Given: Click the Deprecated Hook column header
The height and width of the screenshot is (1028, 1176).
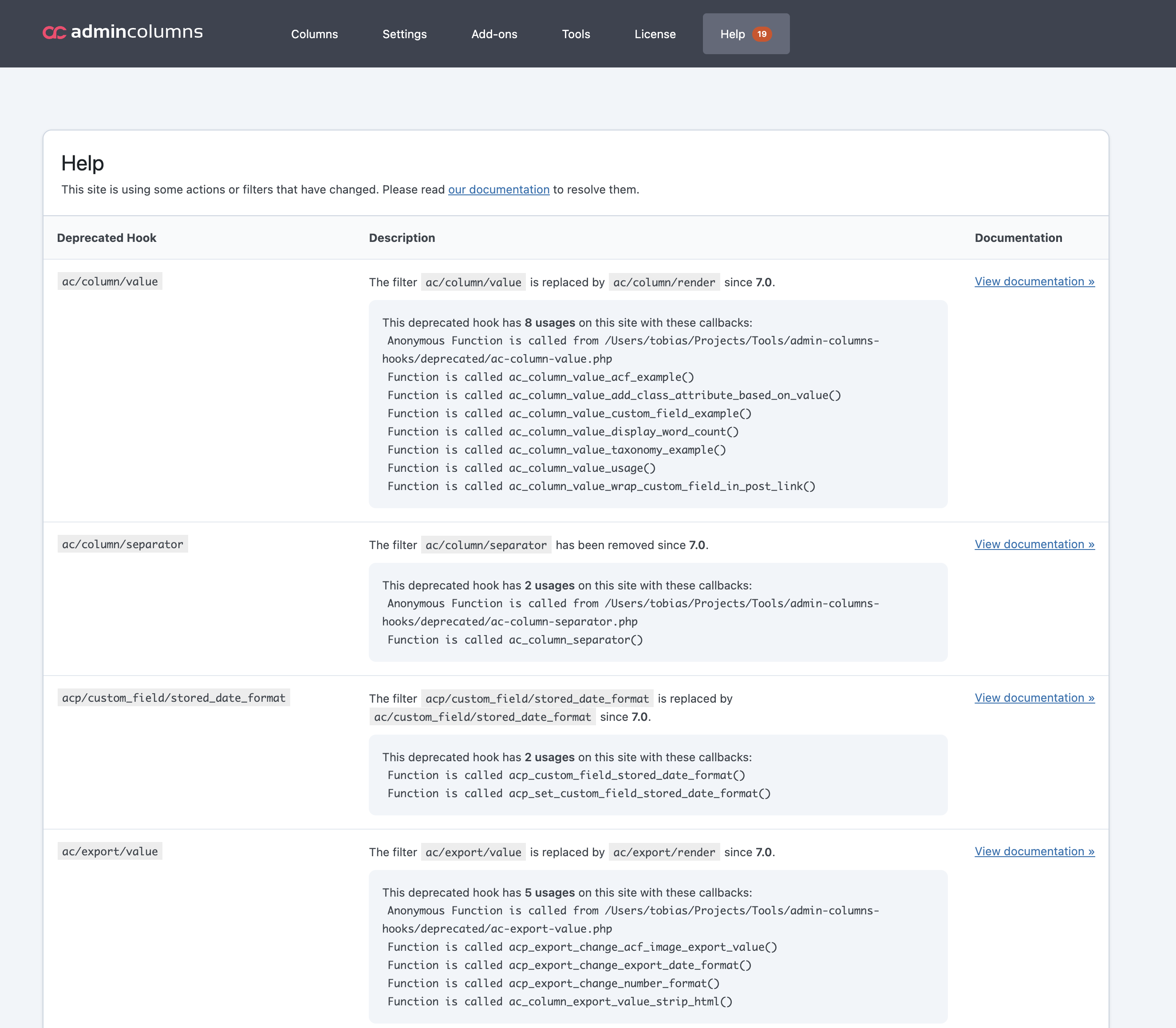Looking at the screenshot, I should (107, 237).
